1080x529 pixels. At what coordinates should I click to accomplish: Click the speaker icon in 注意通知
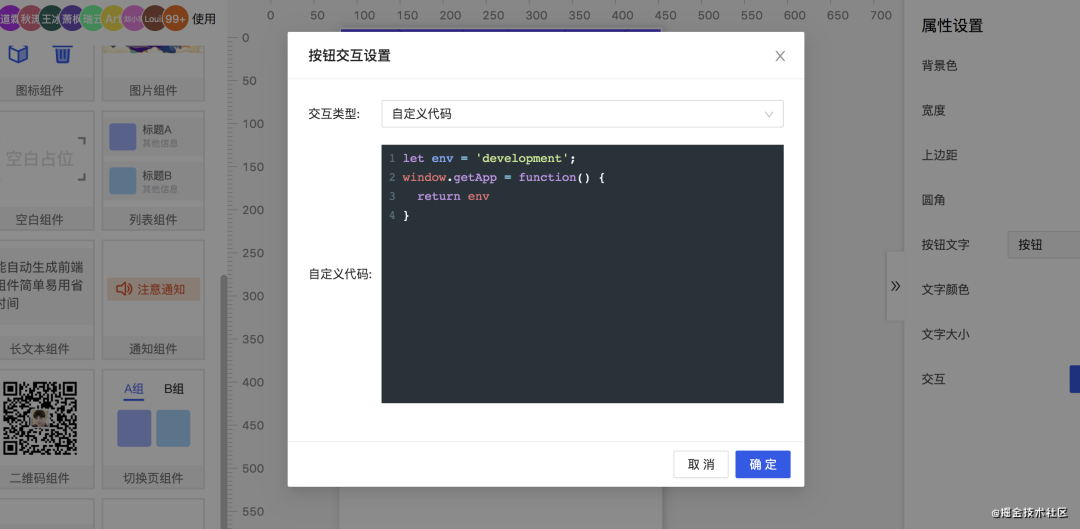(124, 289)
